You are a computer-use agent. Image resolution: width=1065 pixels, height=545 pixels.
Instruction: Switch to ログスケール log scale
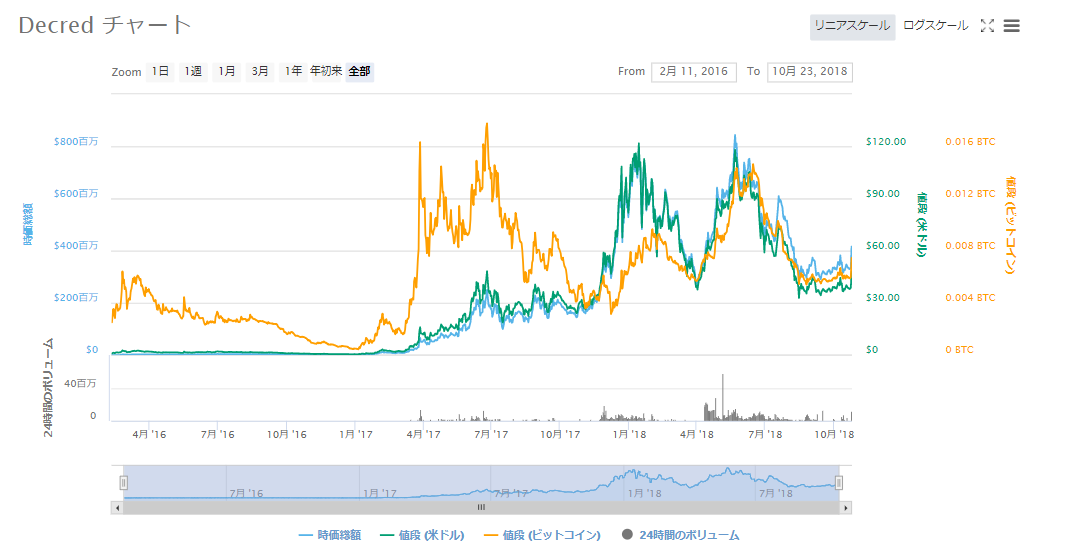pos(935,26)
